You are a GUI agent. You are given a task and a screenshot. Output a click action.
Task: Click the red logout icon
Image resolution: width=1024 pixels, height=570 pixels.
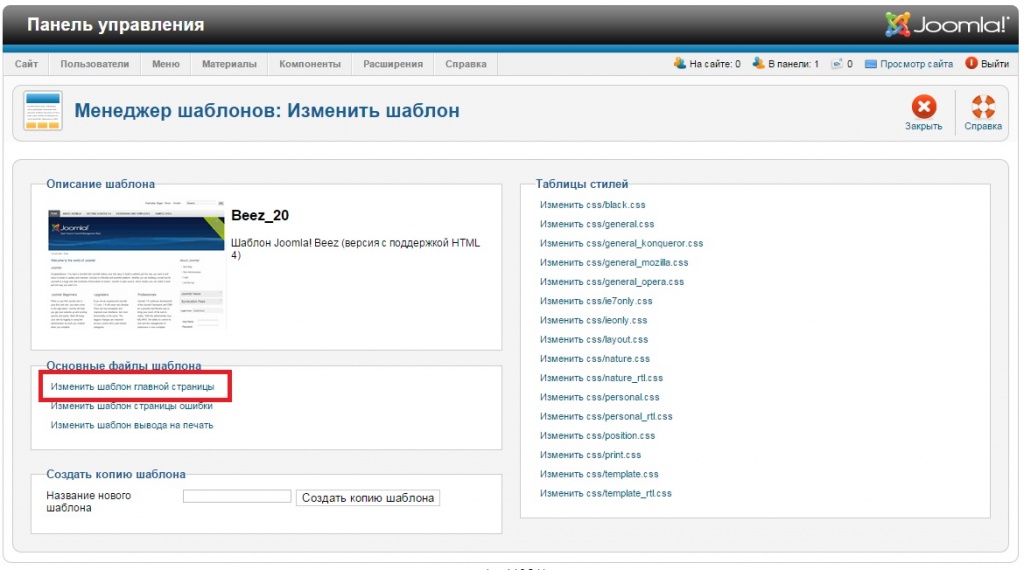tap(971, 64)
